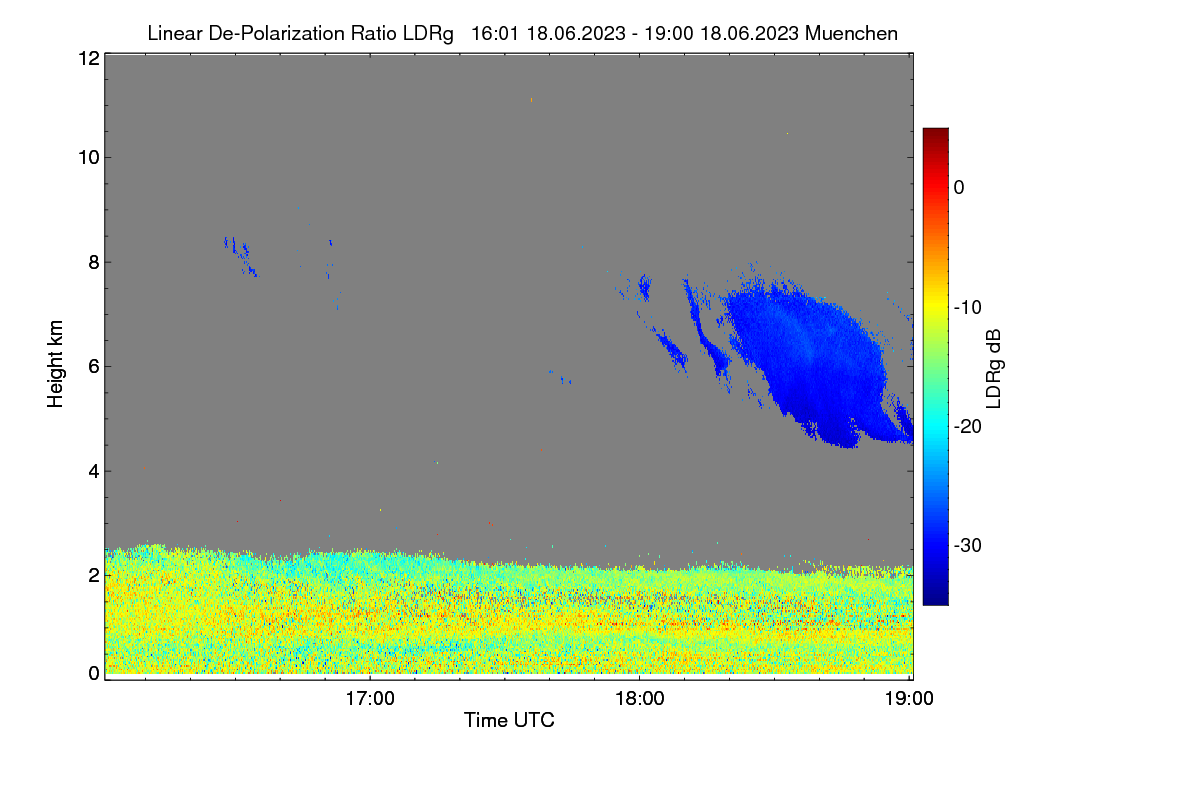Click the Height km axis title
This screenshot has width=1200, height=800.
[x=56, y=363]
